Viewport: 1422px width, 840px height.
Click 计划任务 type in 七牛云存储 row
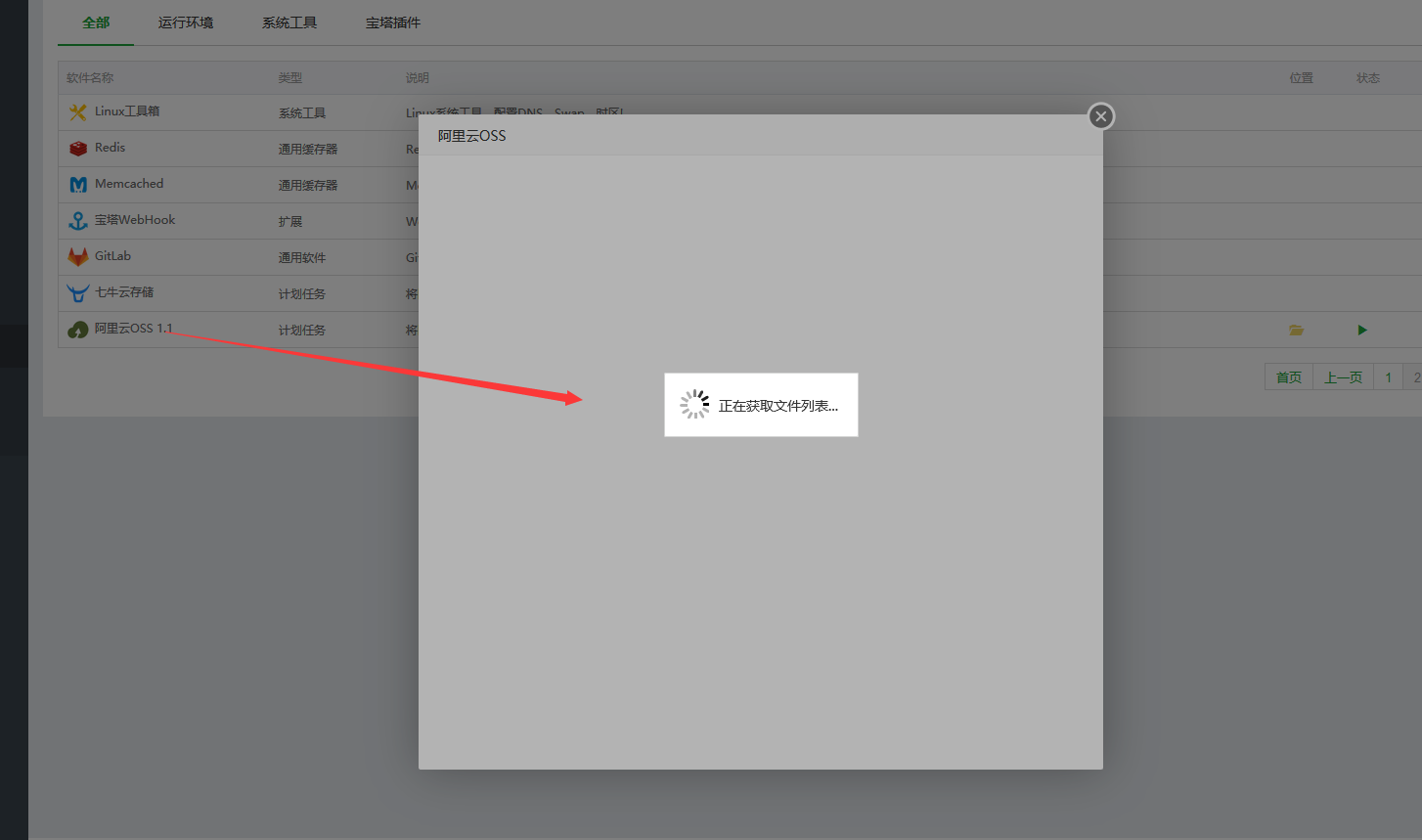[x=302, y=294]
